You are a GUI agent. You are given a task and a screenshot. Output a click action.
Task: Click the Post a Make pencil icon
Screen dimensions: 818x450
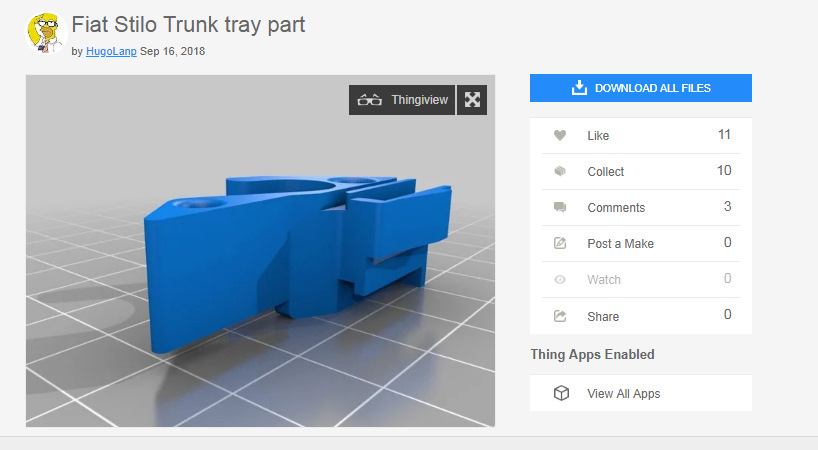(560, 243)
